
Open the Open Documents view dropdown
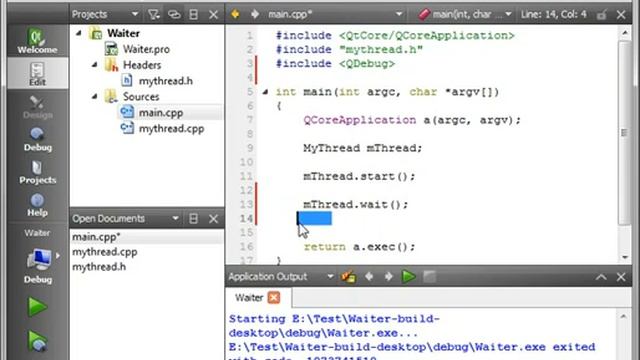[175, 219]
